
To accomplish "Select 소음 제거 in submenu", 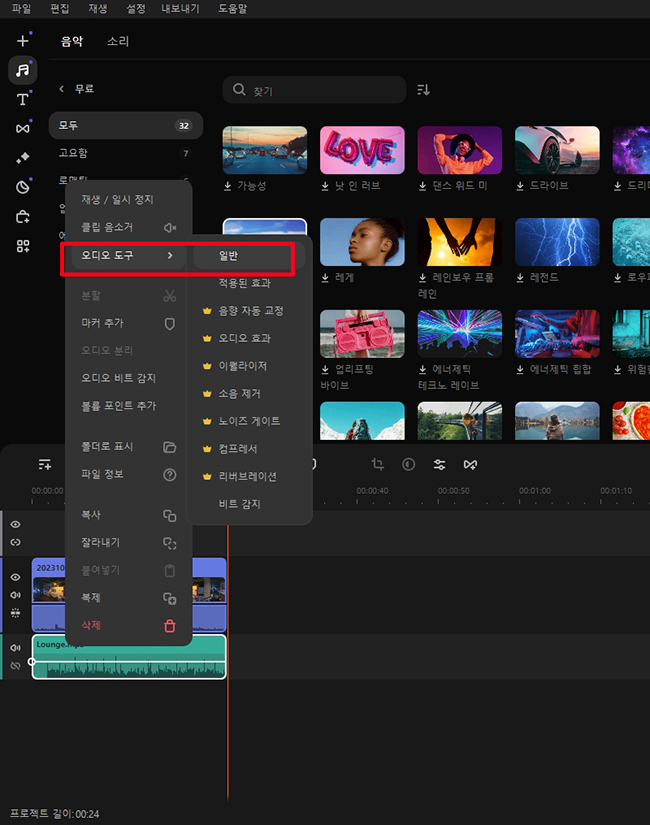I will click(249, 394).
